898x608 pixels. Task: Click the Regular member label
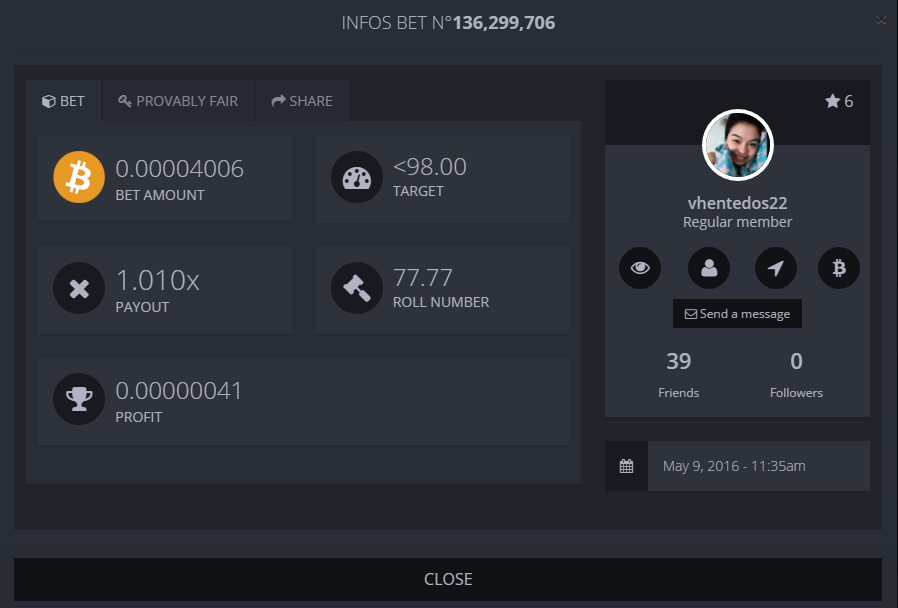(x=738, y=222)
